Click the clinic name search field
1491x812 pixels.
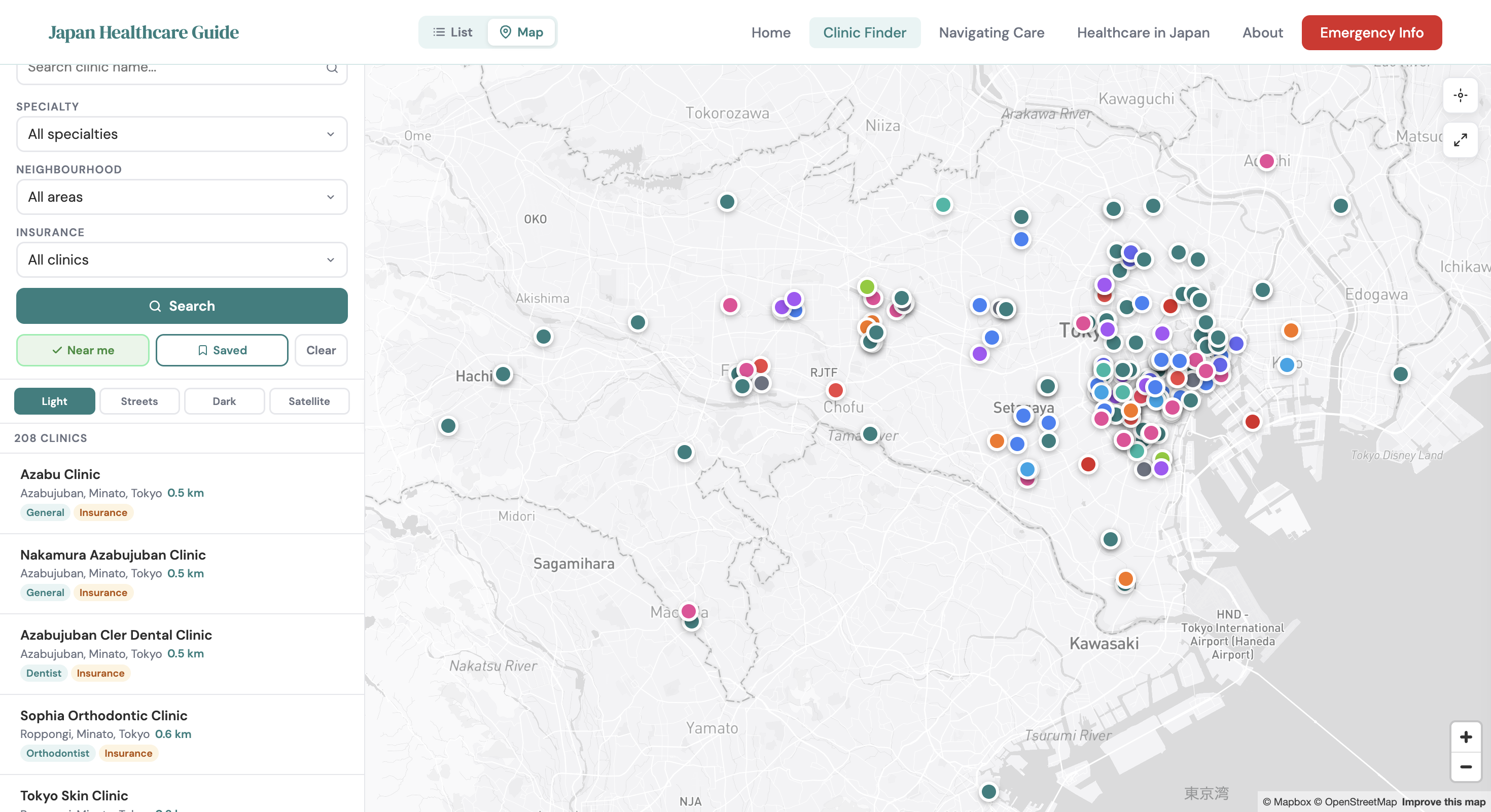[x=182, y=70]
